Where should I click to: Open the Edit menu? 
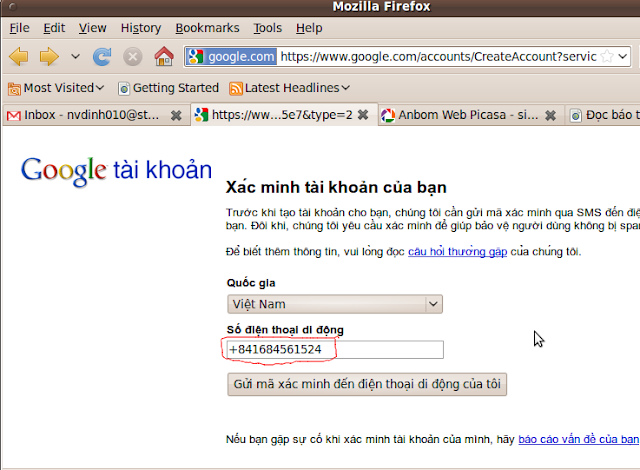pos(54,28)
